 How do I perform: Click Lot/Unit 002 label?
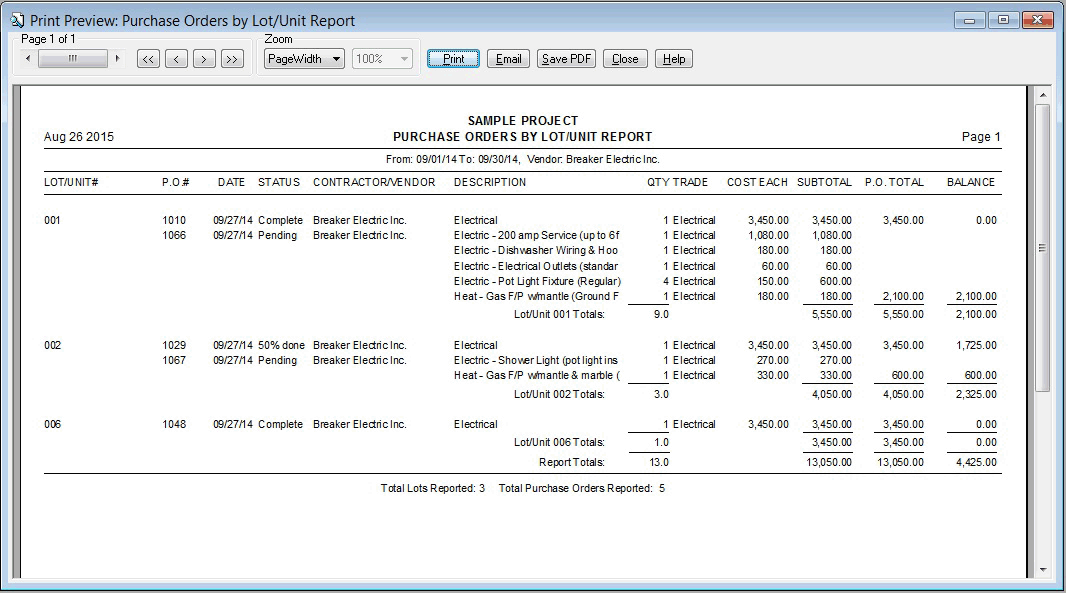(52, 345)
